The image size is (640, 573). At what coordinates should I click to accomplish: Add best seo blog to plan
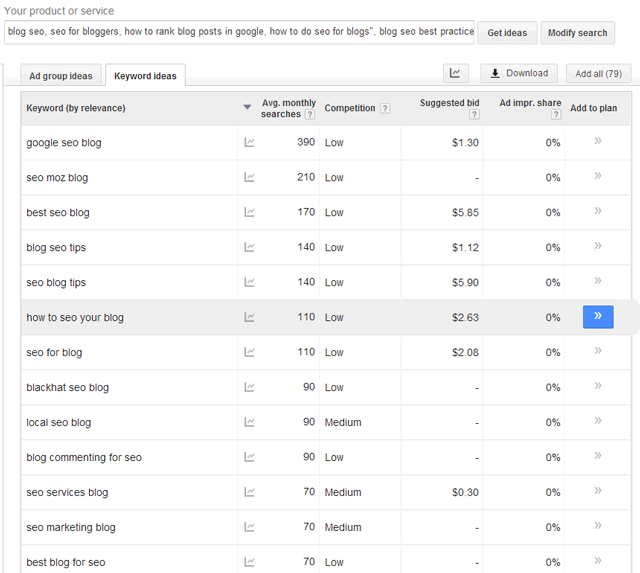pos(598,211)
